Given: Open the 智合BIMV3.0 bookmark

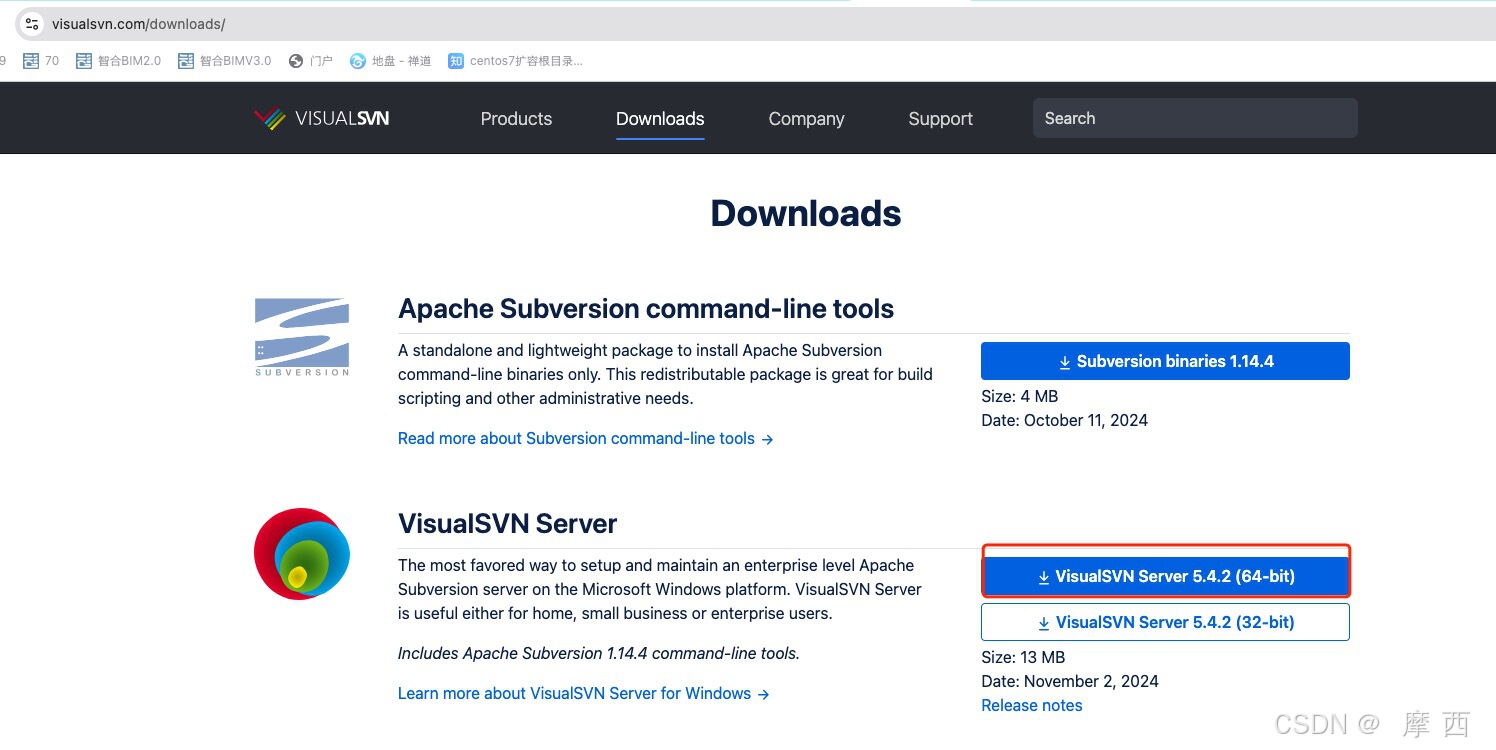Looking at the screenshot, I should 224,61.
